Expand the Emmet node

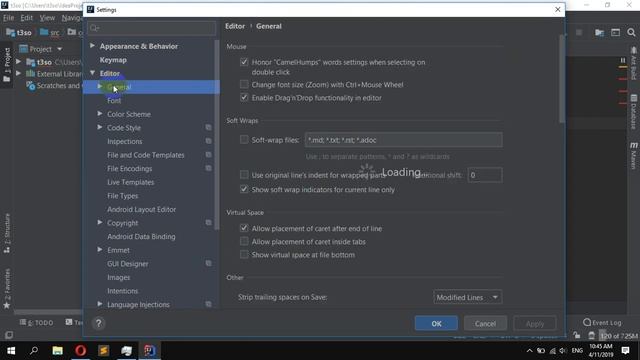click(x=100, y=249)
